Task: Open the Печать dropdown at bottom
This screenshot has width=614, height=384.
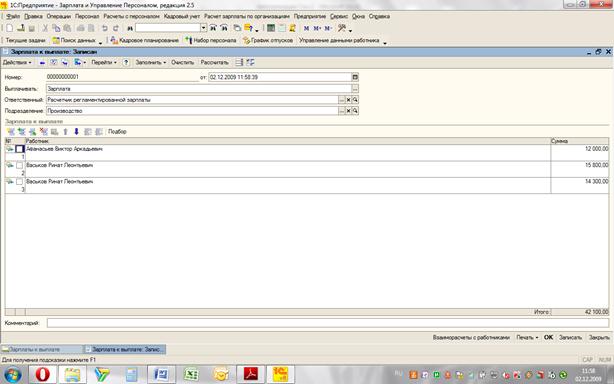Action: [527, 337]
